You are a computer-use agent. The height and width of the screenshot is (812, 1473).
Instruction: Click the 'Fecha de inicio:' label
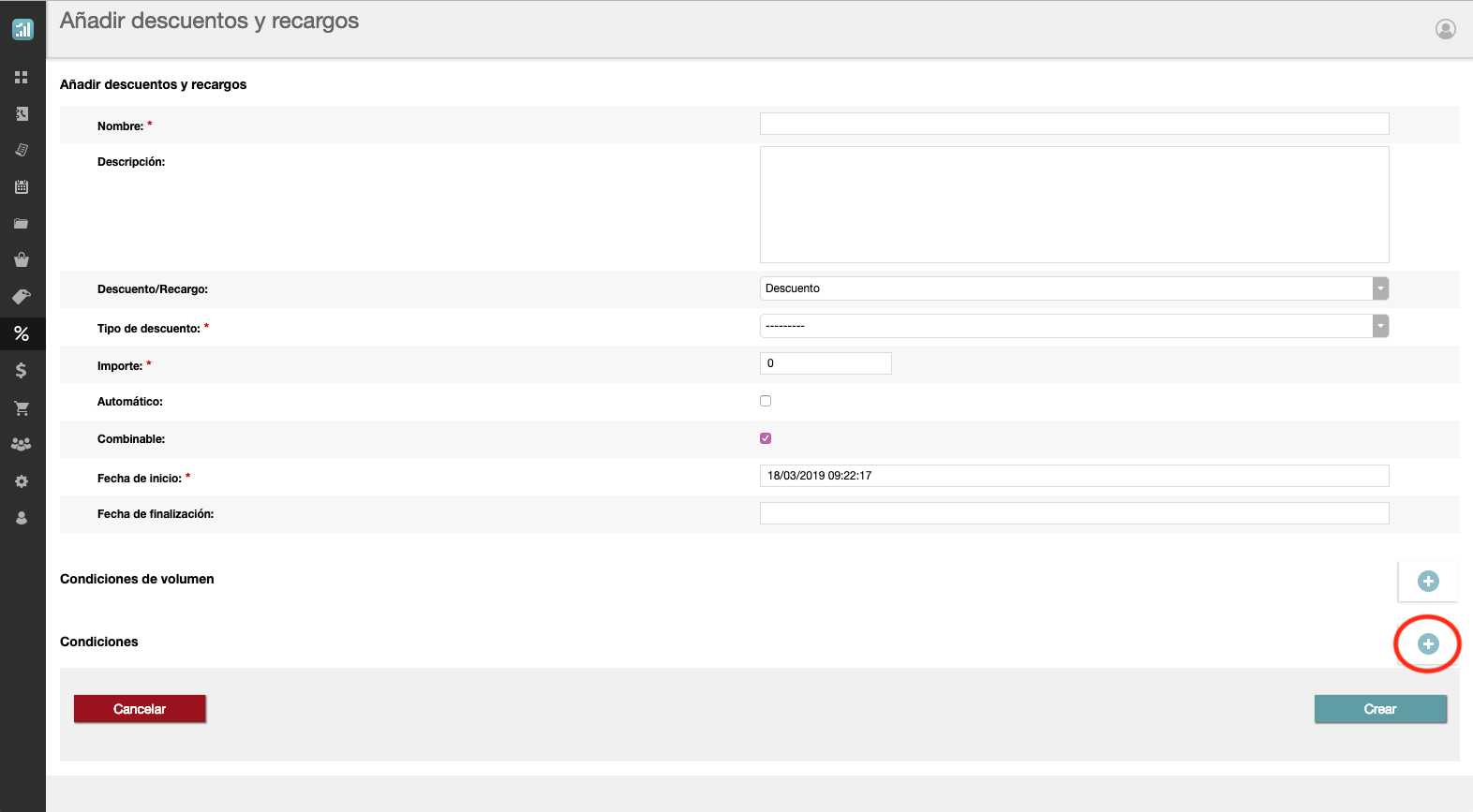click(x=140, y=479)
